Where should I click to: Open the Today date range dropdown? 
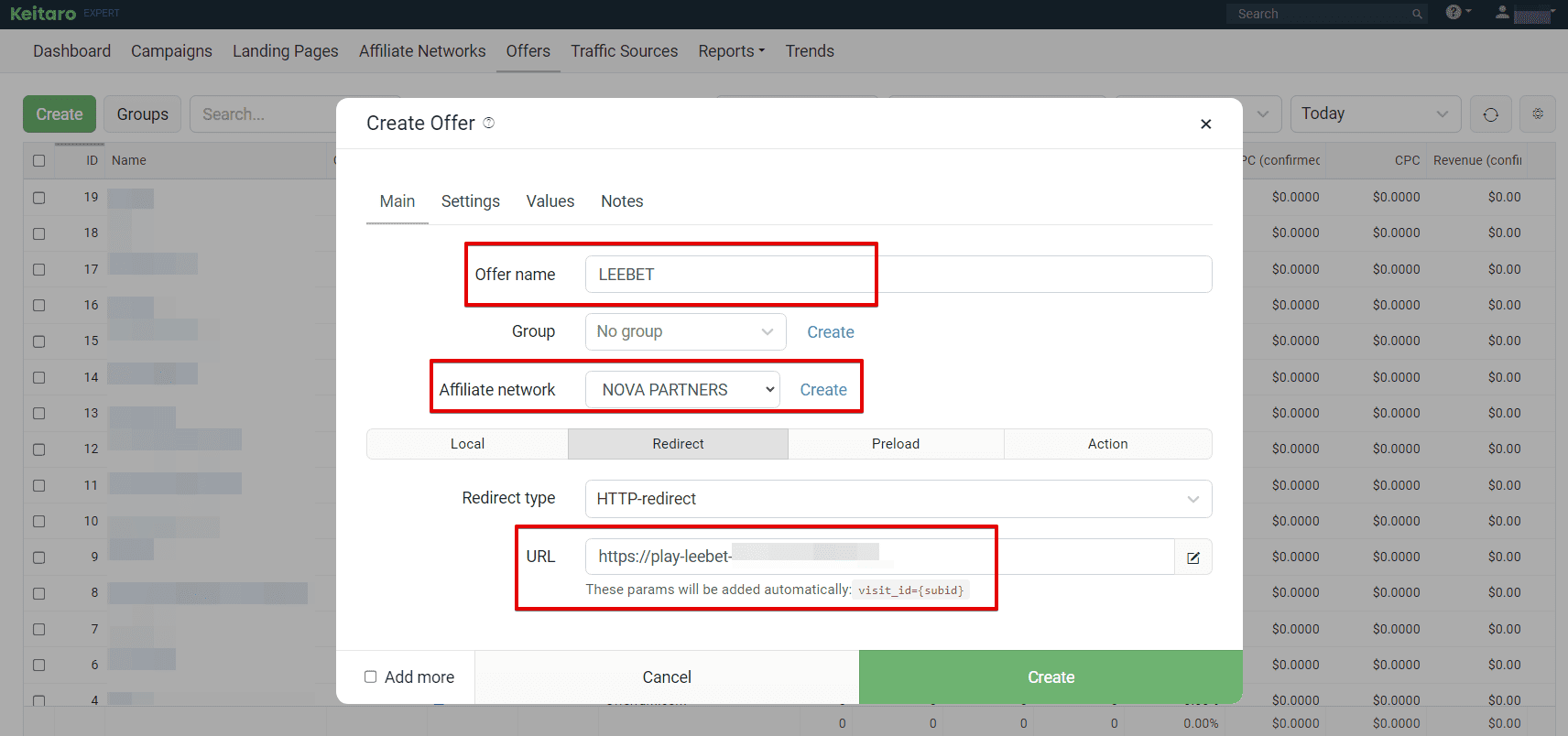click(x=1376, y=114)
